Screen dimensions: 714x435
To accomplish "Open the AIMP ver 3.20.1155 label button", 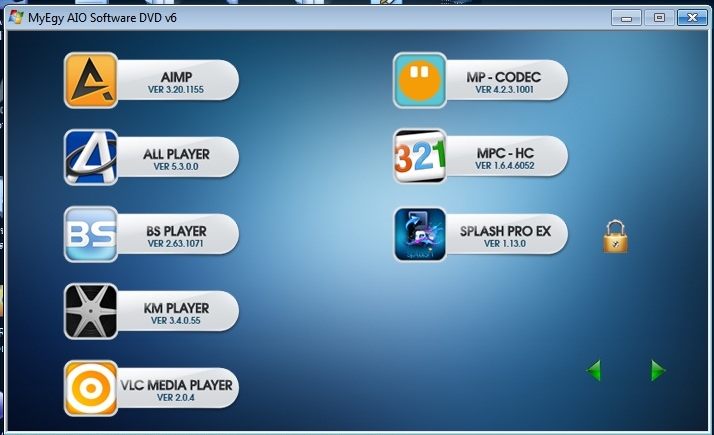I will click(x=178, y=81).
